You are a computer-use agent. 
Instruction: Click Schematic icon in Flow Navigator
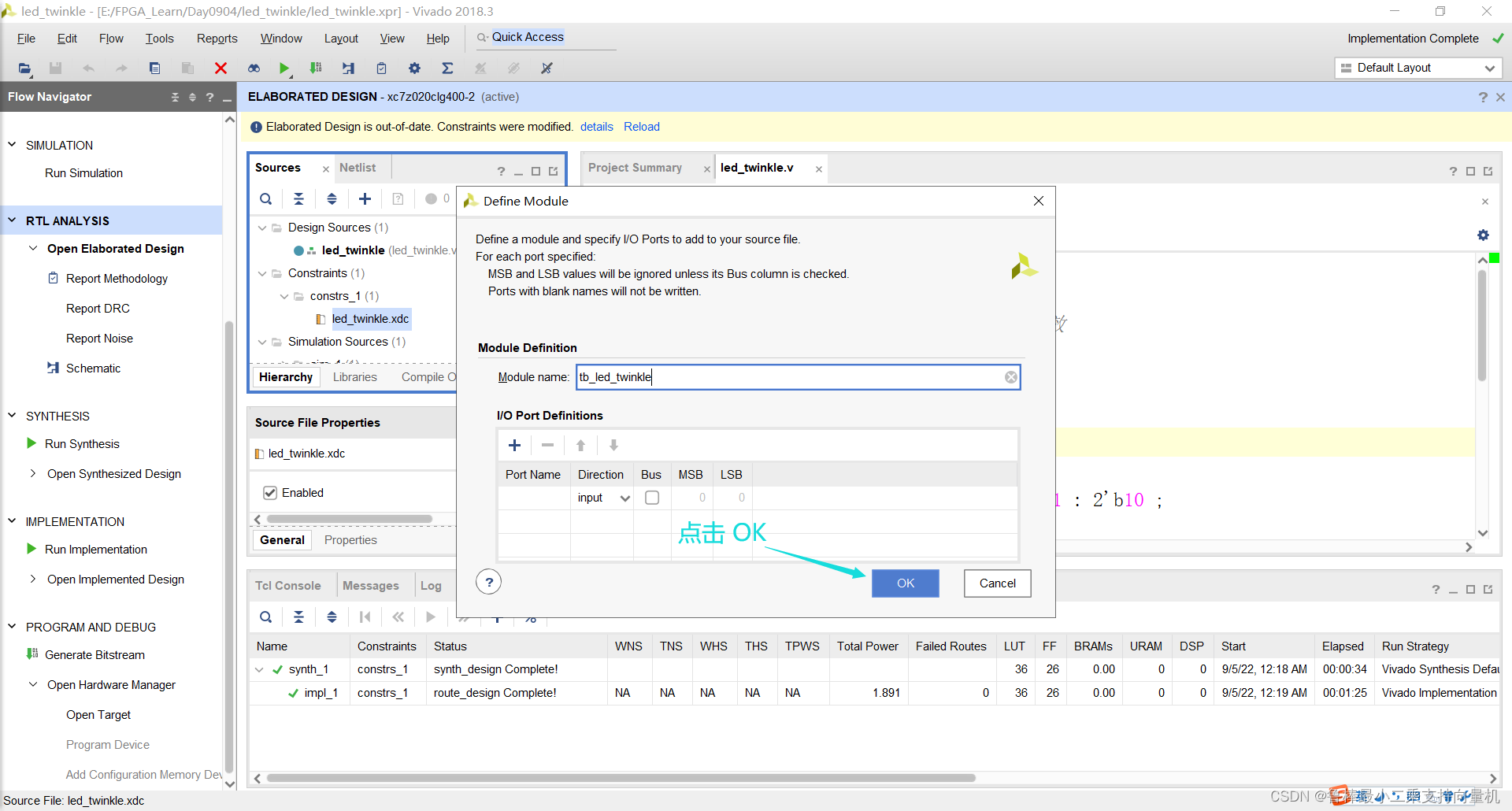[53, 368]
